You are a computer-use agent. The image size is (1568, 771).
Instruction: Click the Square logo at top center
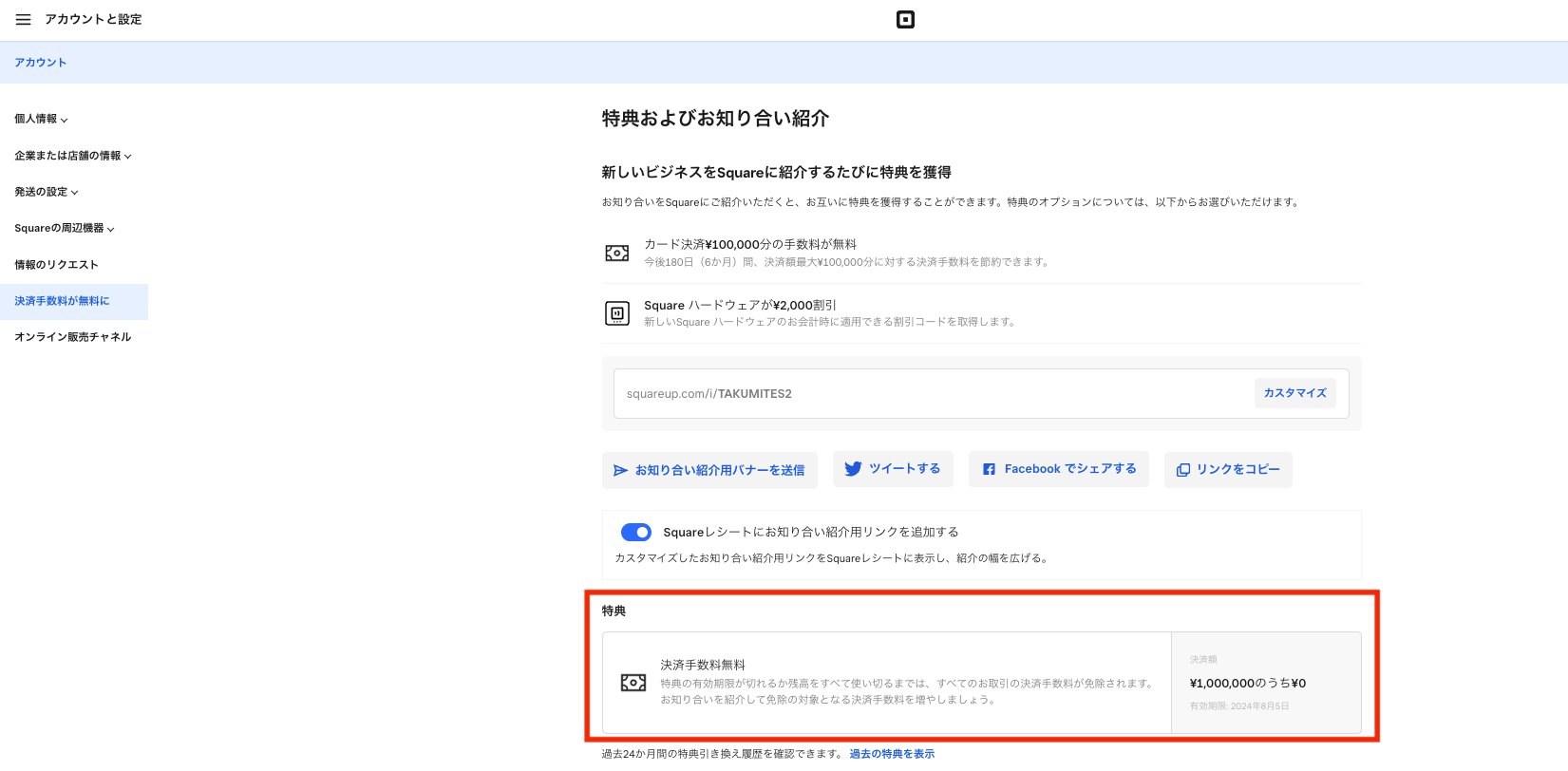[x=905, y=19]
